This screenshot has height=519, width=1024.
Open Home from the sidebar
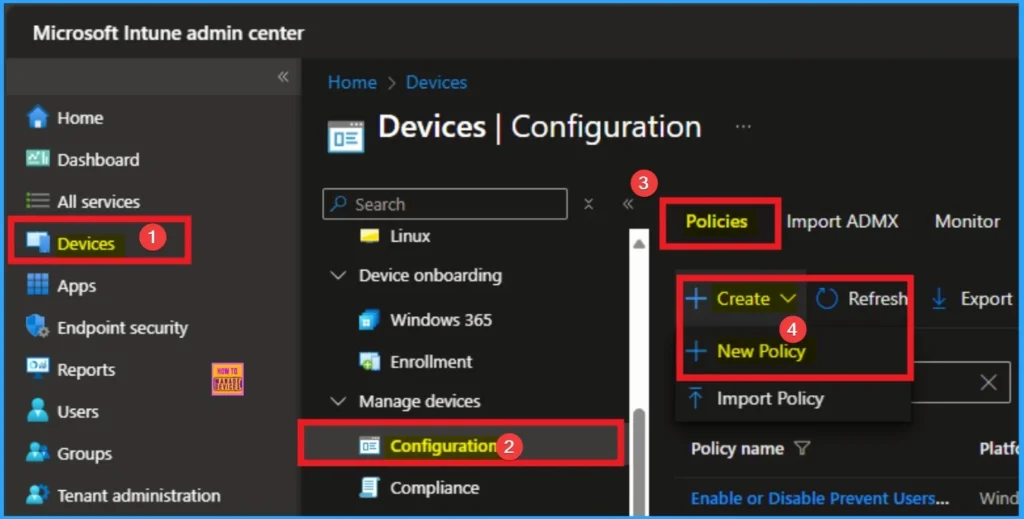(80, 118)
